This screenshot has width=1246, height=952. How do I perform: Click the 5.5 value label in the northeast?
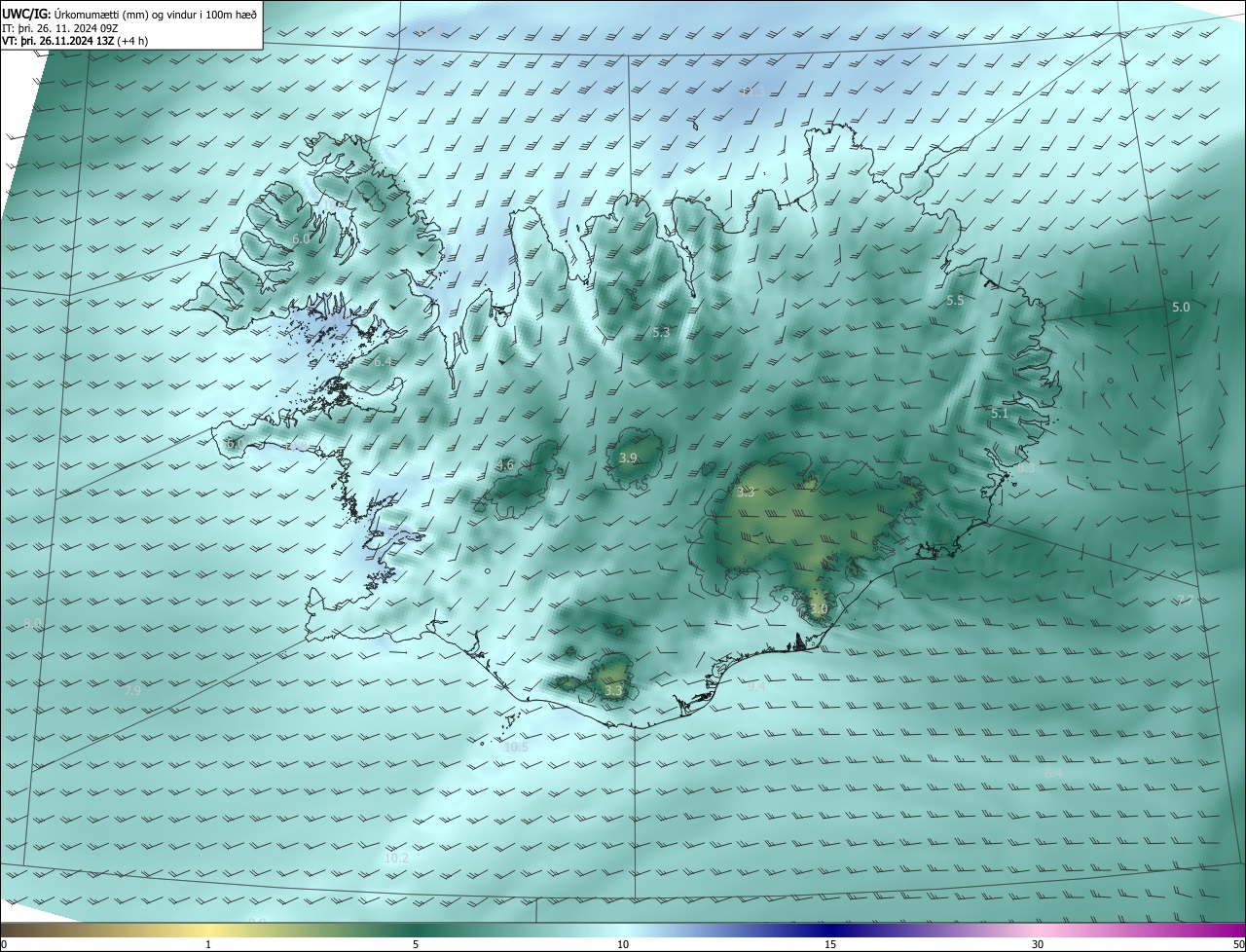pyautogui.click(x=955, y=301)
